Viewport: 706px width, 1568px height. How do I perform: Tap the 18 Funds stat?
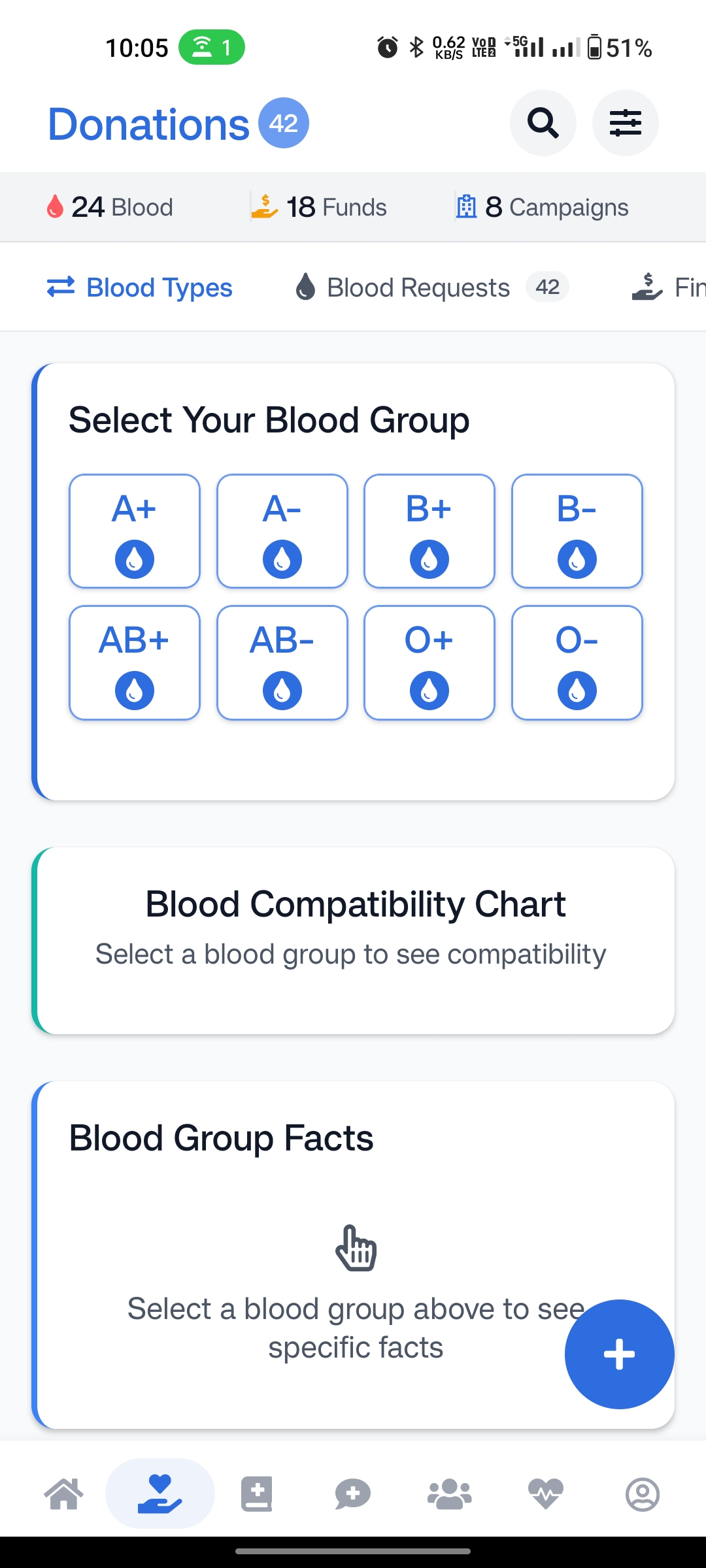tap(319, 207)
